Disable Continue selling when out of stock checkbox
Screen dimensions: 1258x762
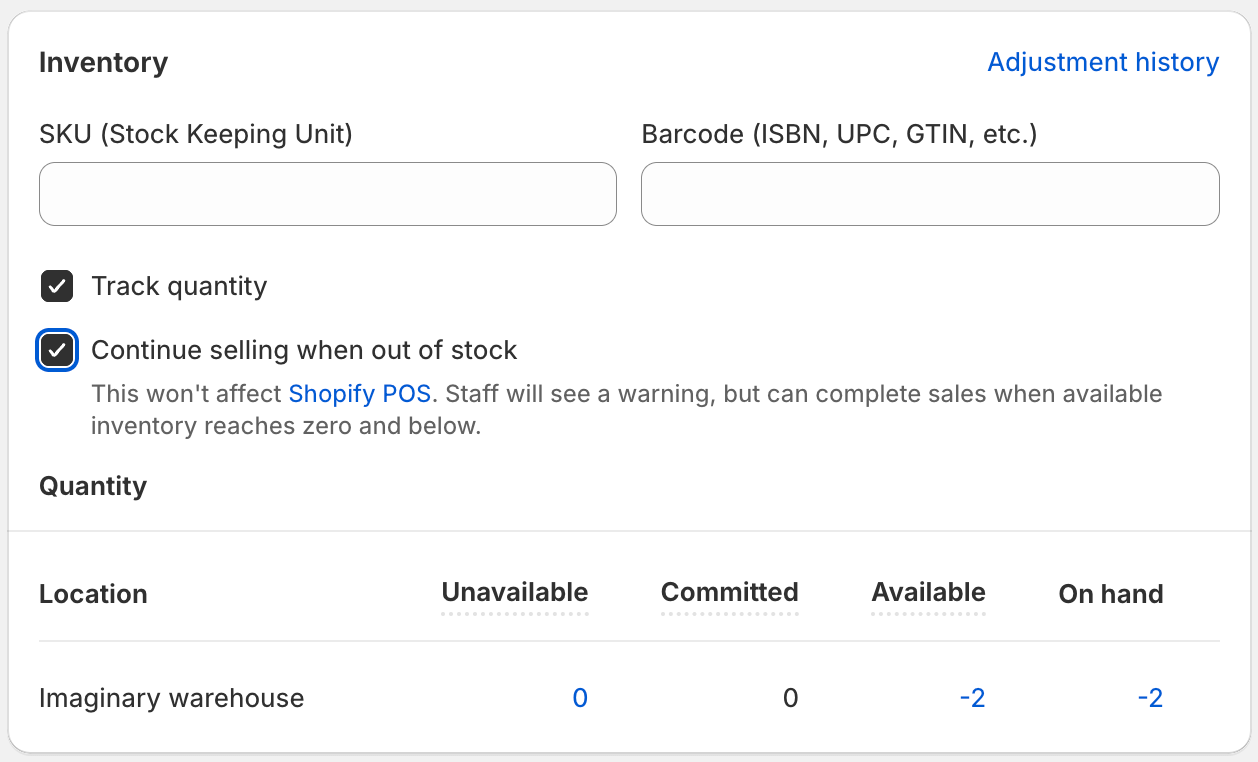(57, 350)
